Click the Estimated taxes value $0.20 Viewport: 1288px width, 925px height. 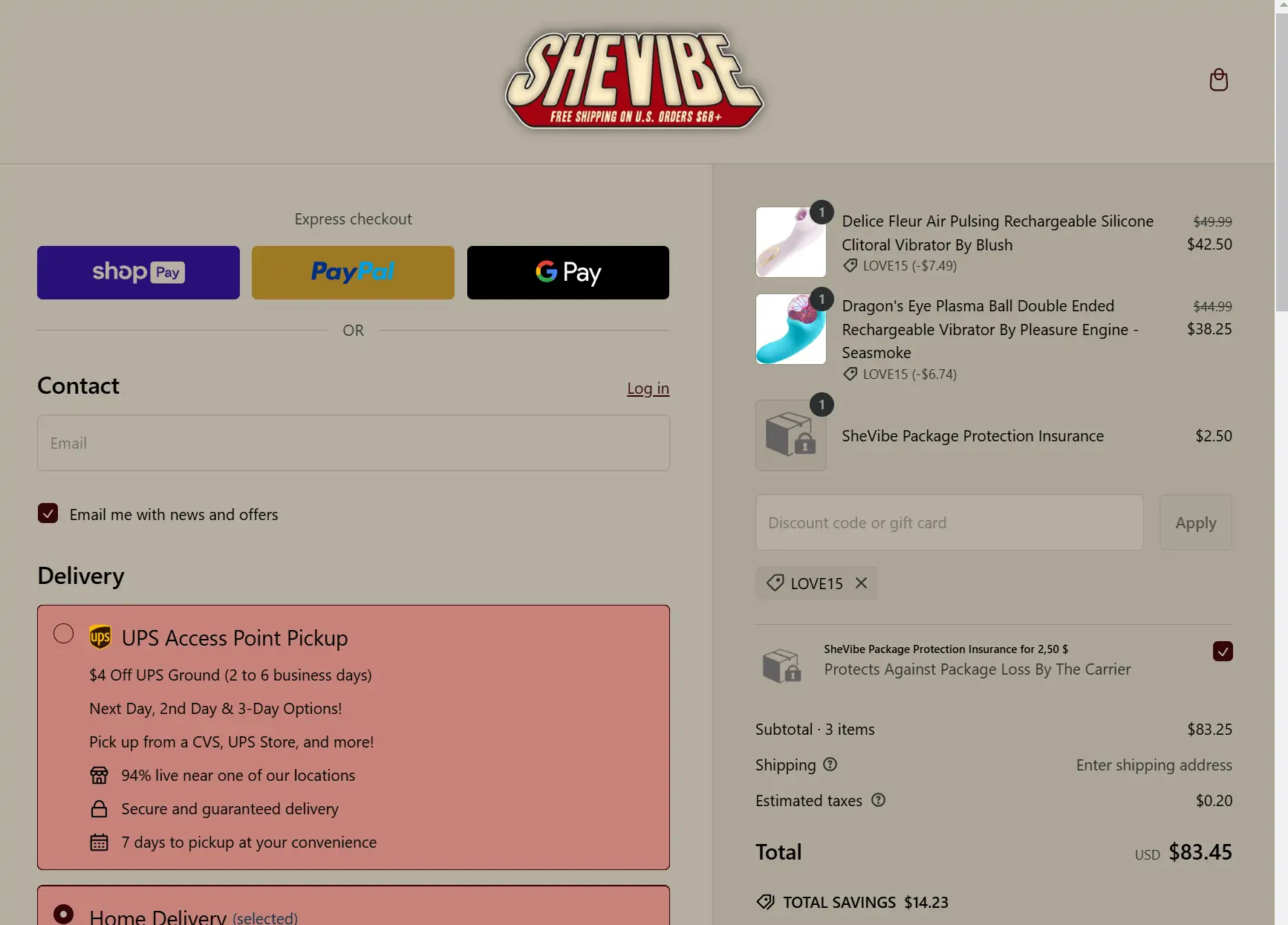[1214, 800]
